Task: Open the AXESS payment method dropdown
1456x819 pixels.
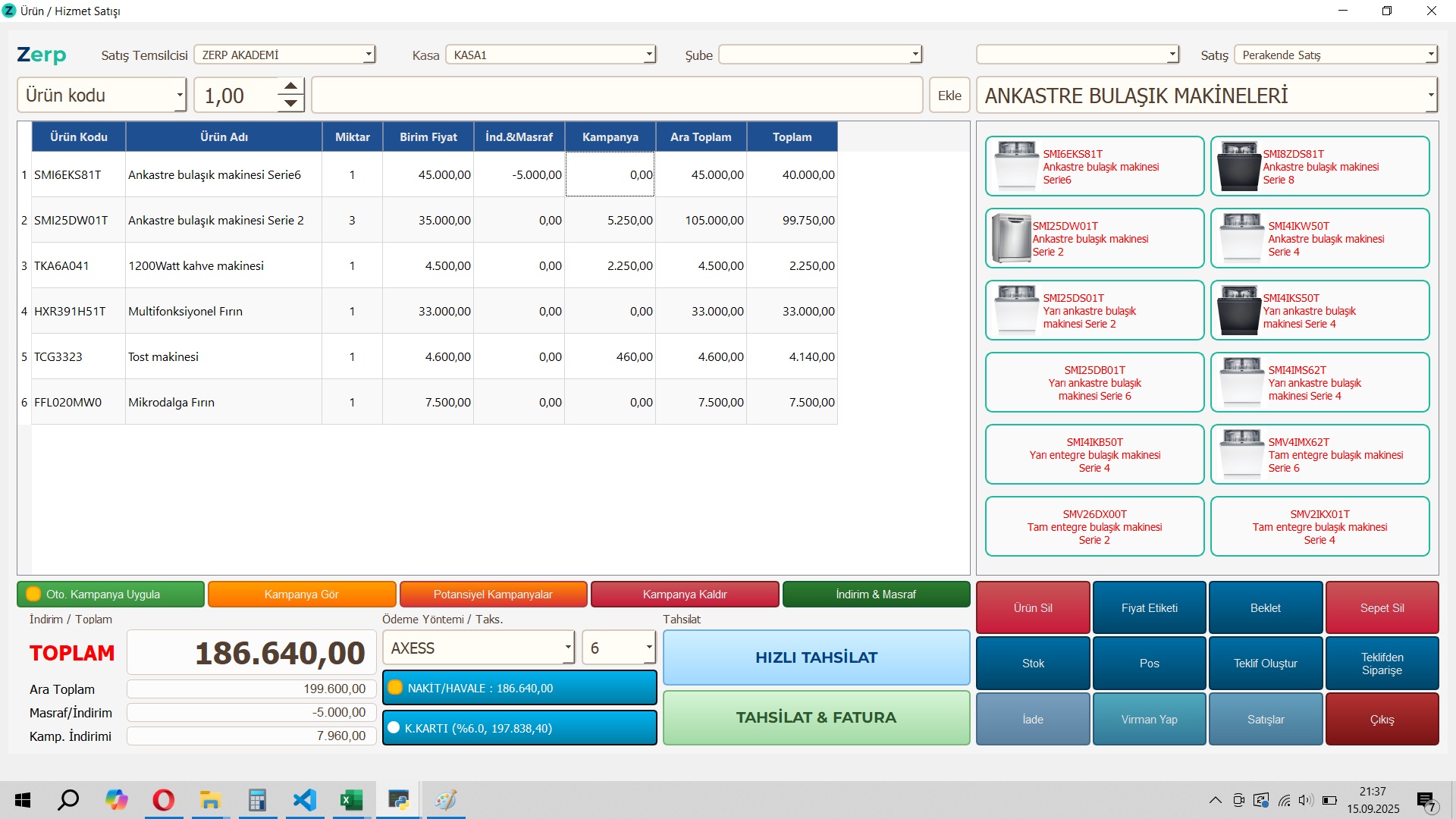Action: (567, 648)
